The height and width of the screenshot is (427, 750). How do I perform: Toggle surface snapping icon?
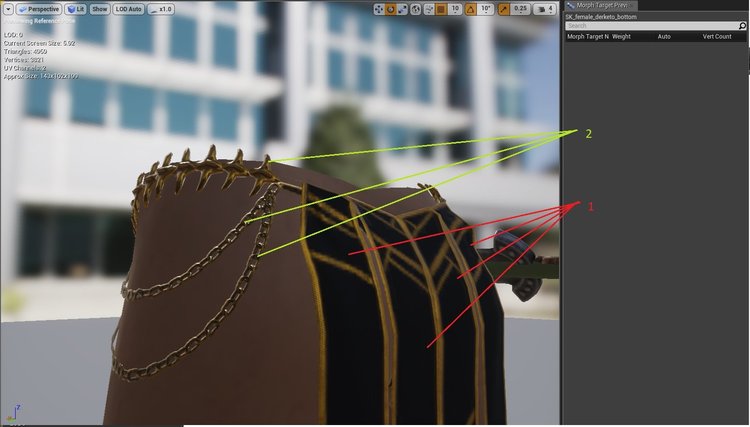click(429, 9)
